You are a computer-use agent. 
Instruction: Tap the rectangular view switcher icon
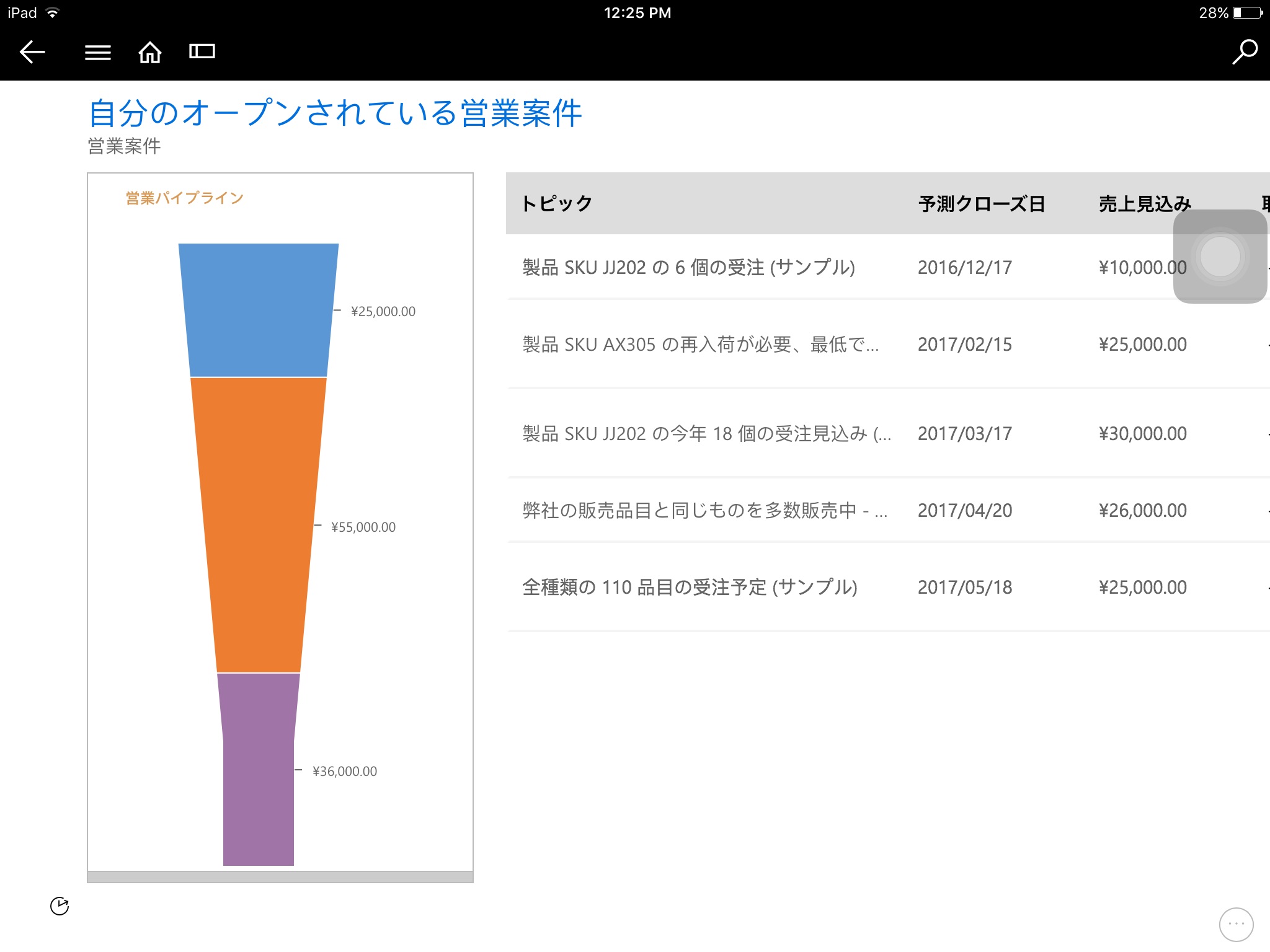tap(202, 51)
